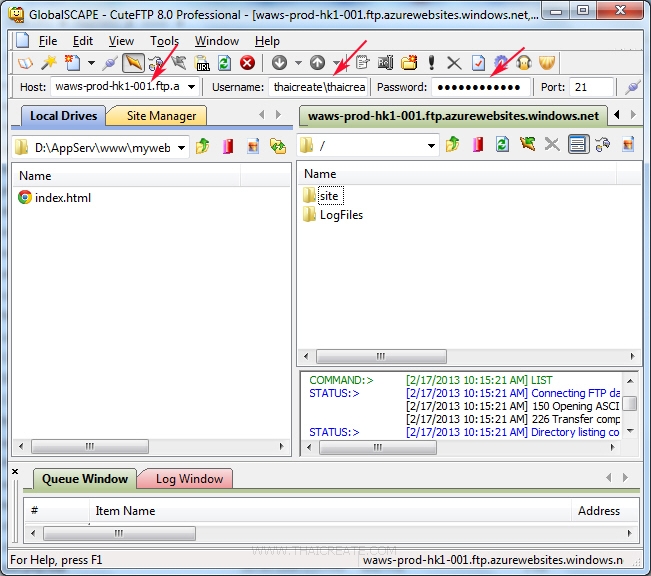Create a new document from main toolbar
This screenshot has height=576, width=651.
point(72,63)
